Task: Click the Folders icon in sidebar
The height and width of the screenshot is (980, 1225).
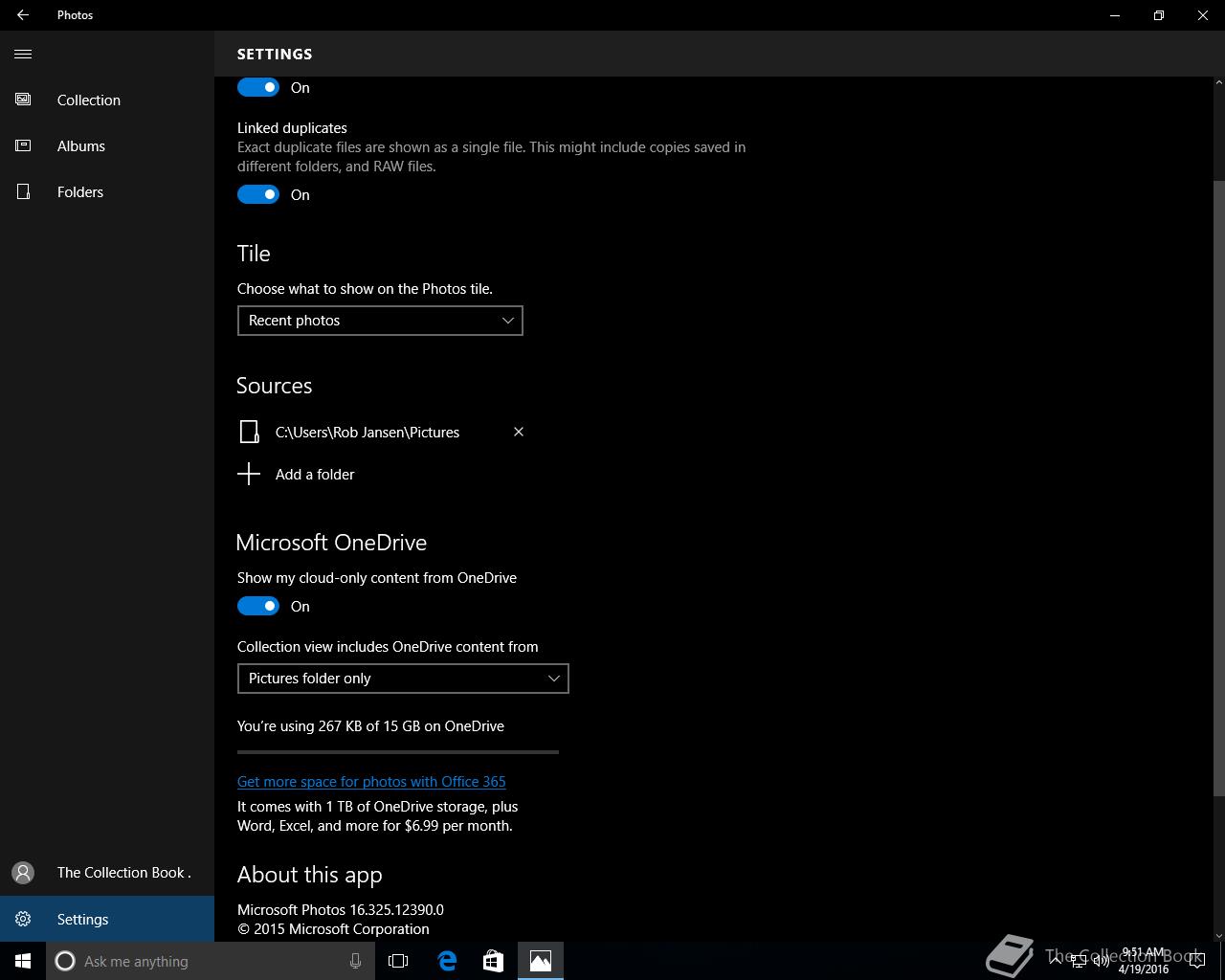Action: pos(23,191)
